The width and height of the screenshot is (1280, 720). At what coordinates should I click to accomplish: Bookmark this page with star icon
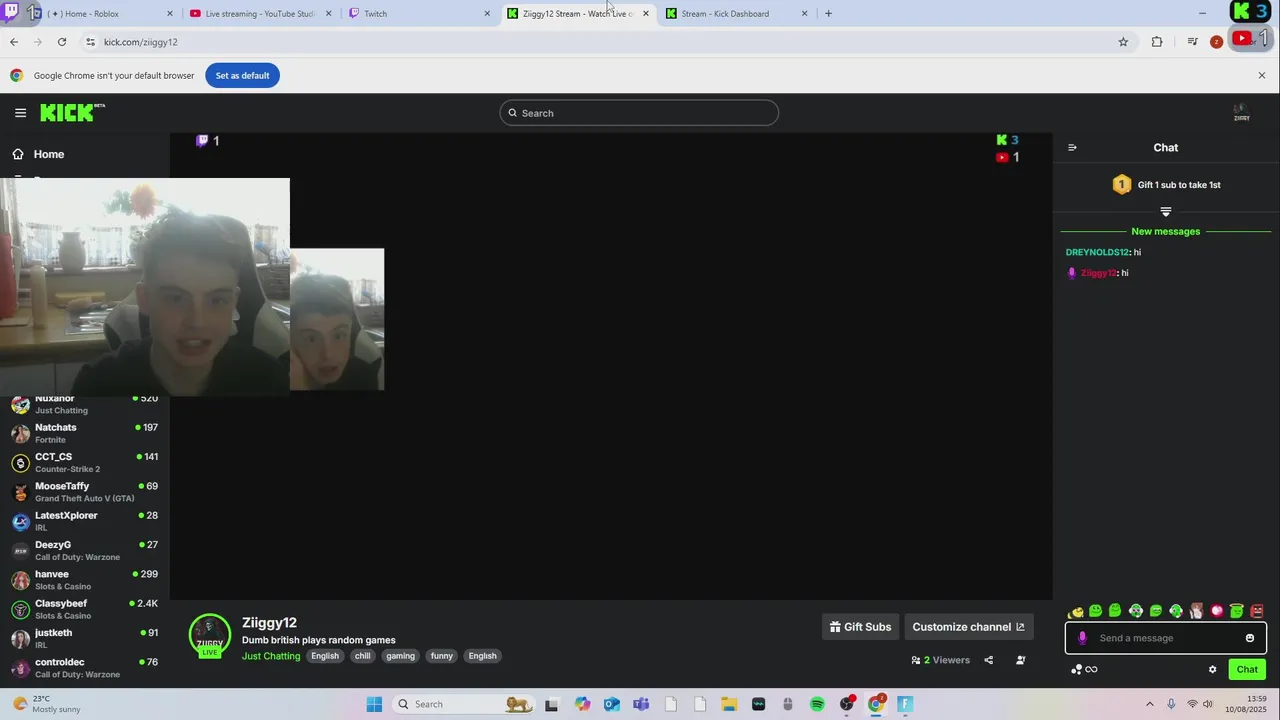(1123, 42)
